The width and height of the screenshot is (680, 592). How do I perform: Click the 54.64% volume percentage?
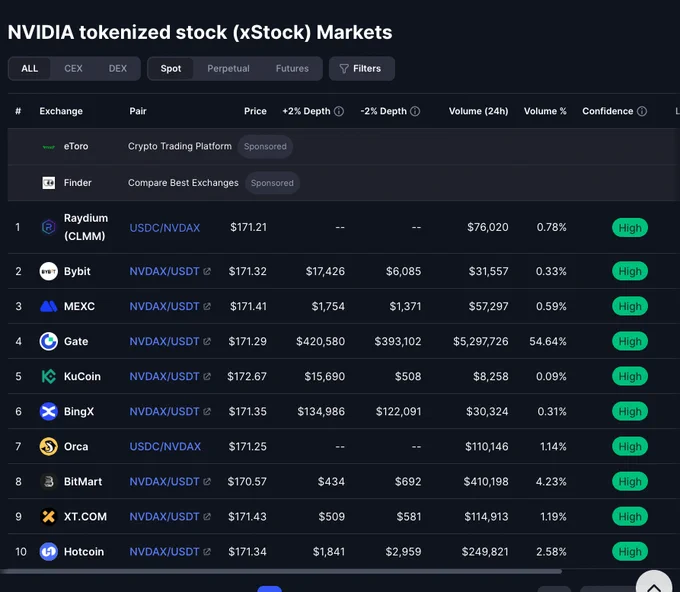(x=548, y=342)
